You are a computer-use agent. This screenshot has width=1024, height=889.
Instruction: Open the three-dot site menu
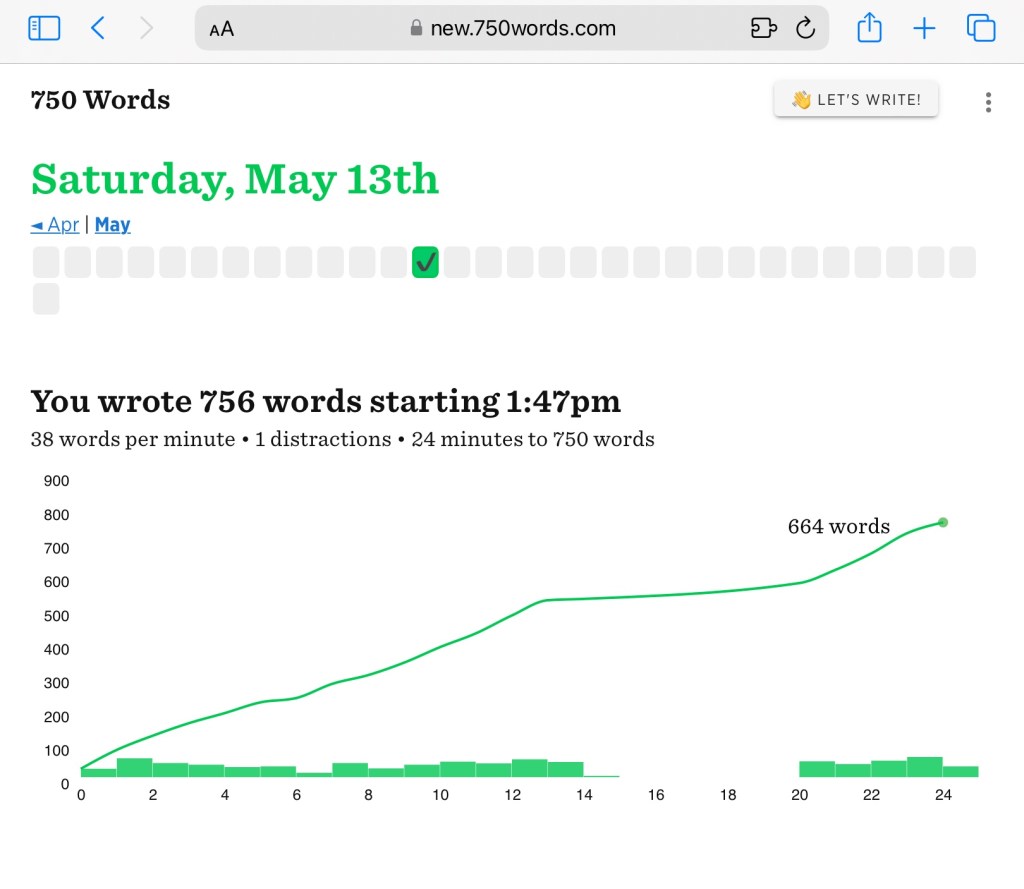click(x=988, y=102)
